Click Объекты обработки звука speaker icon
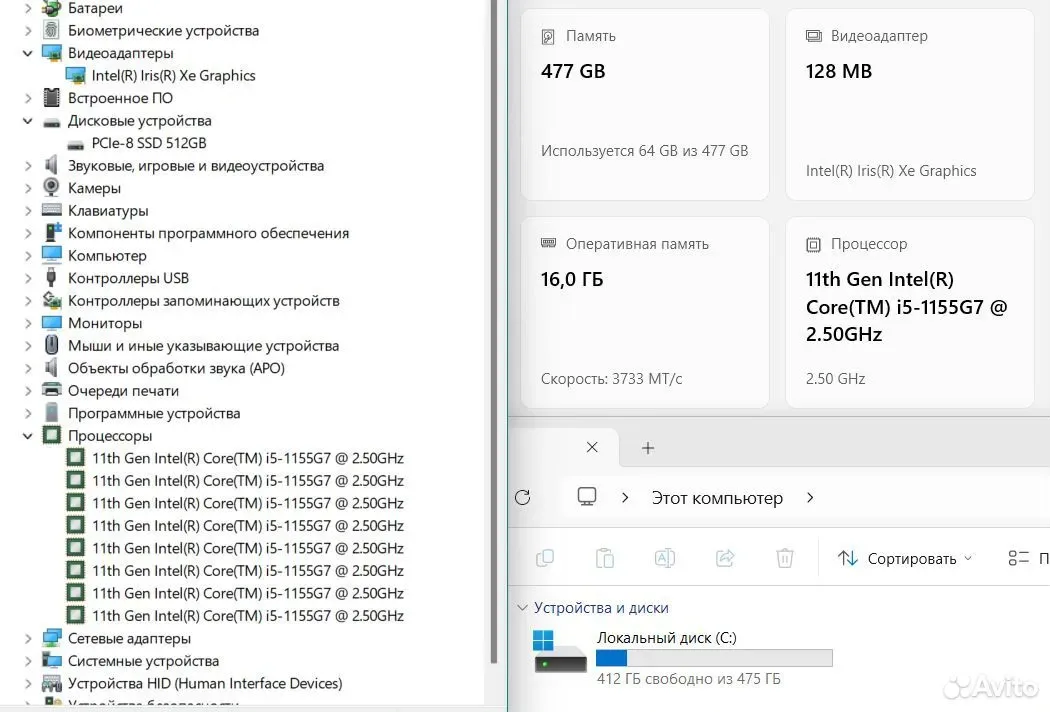This screenshot has height=712, width=1050. (x=52, y=368)
